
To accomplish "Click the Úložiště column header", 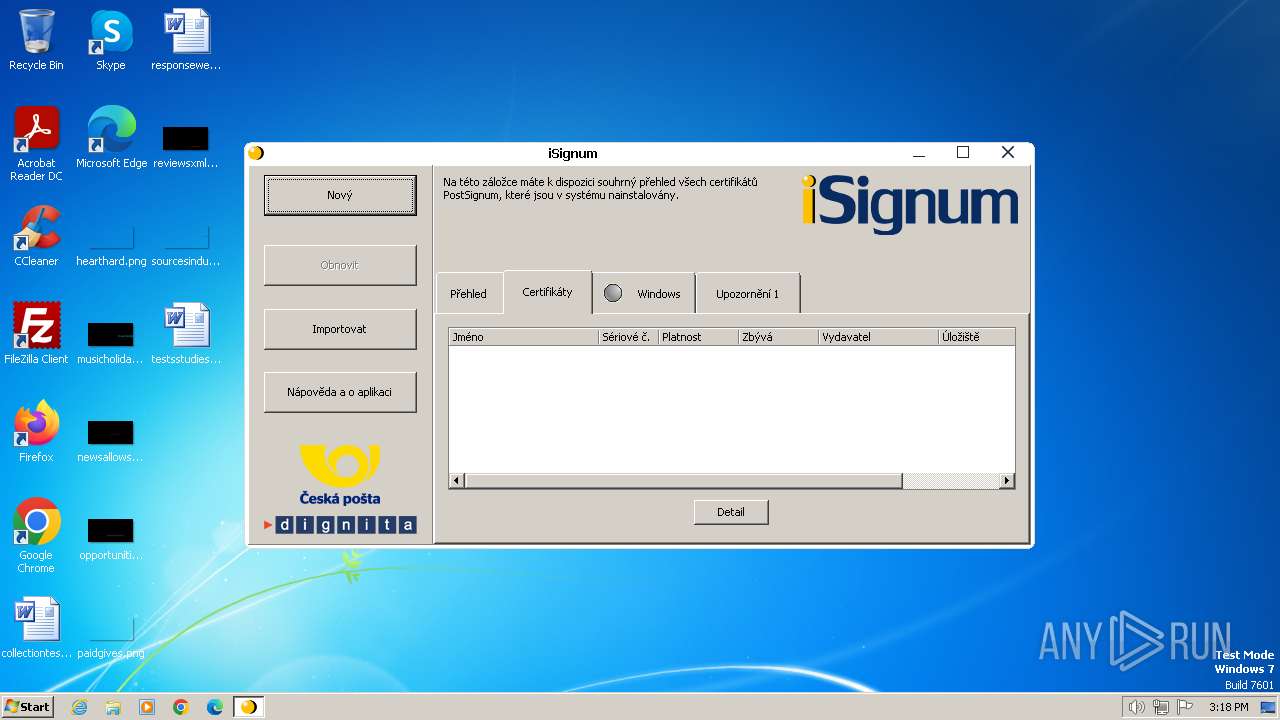I will pos(976,337).
